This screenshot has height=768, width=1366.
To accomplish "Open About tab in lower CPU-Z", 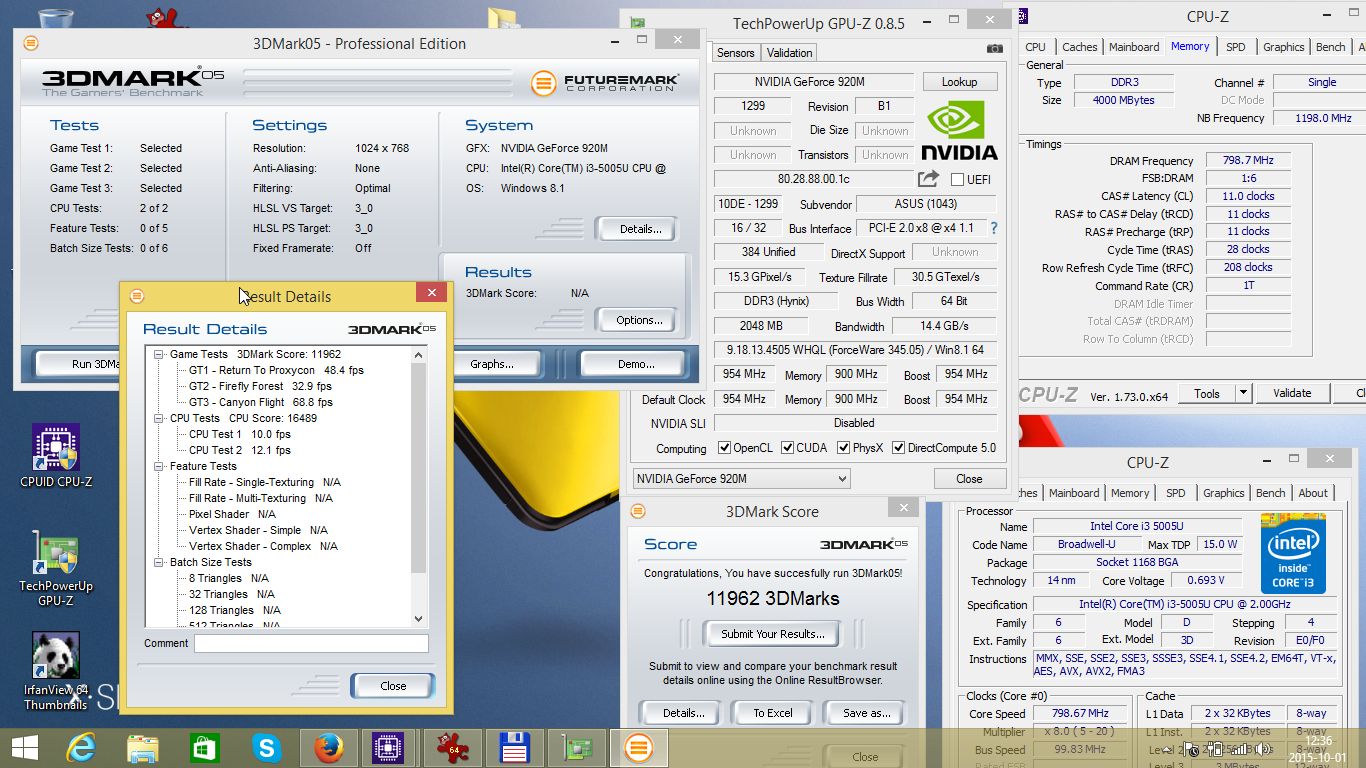I will tap(1313, 493).
